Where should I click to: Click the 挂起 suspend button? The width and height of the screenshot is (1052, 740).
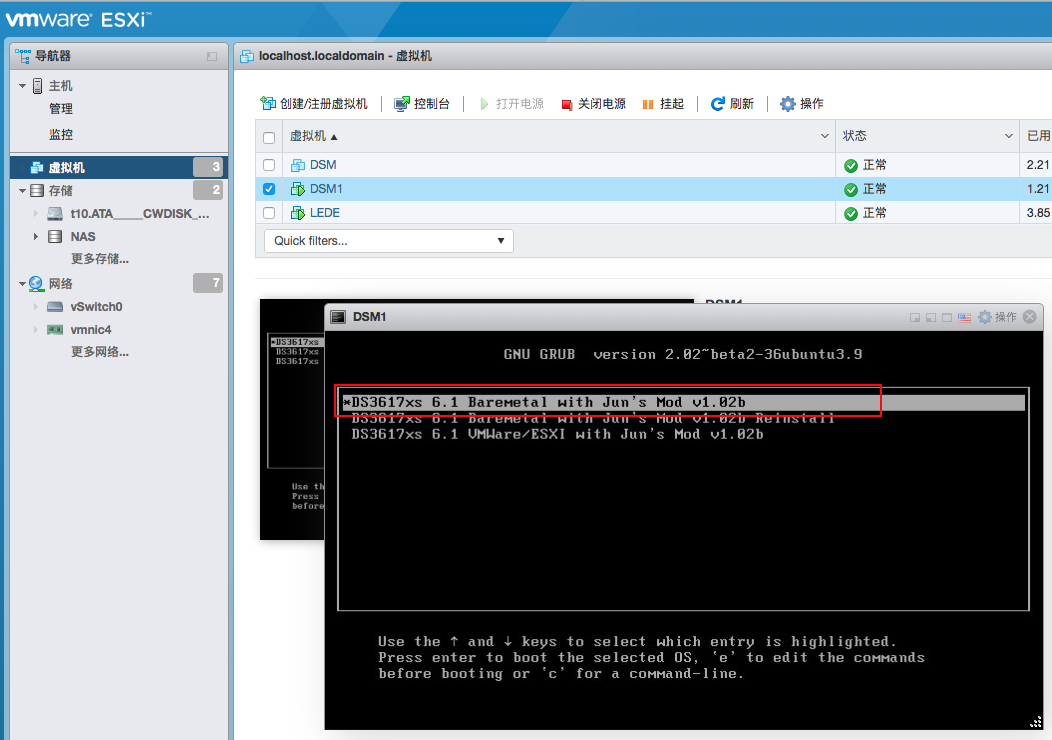[x=663, y=103]
